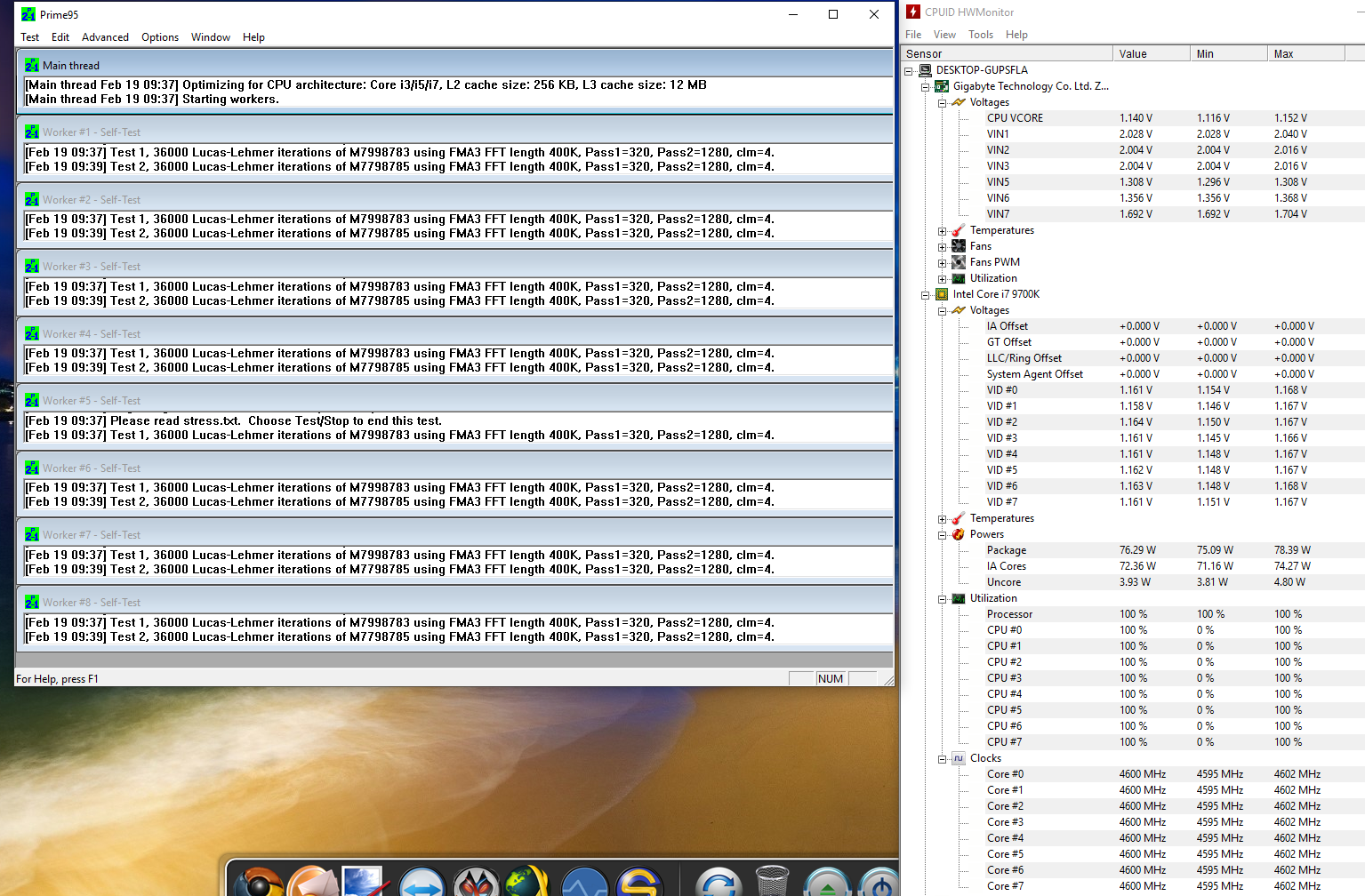Click the Value column header
The width and height of the screenshot is (1365, 896).
coord(1151,54)
